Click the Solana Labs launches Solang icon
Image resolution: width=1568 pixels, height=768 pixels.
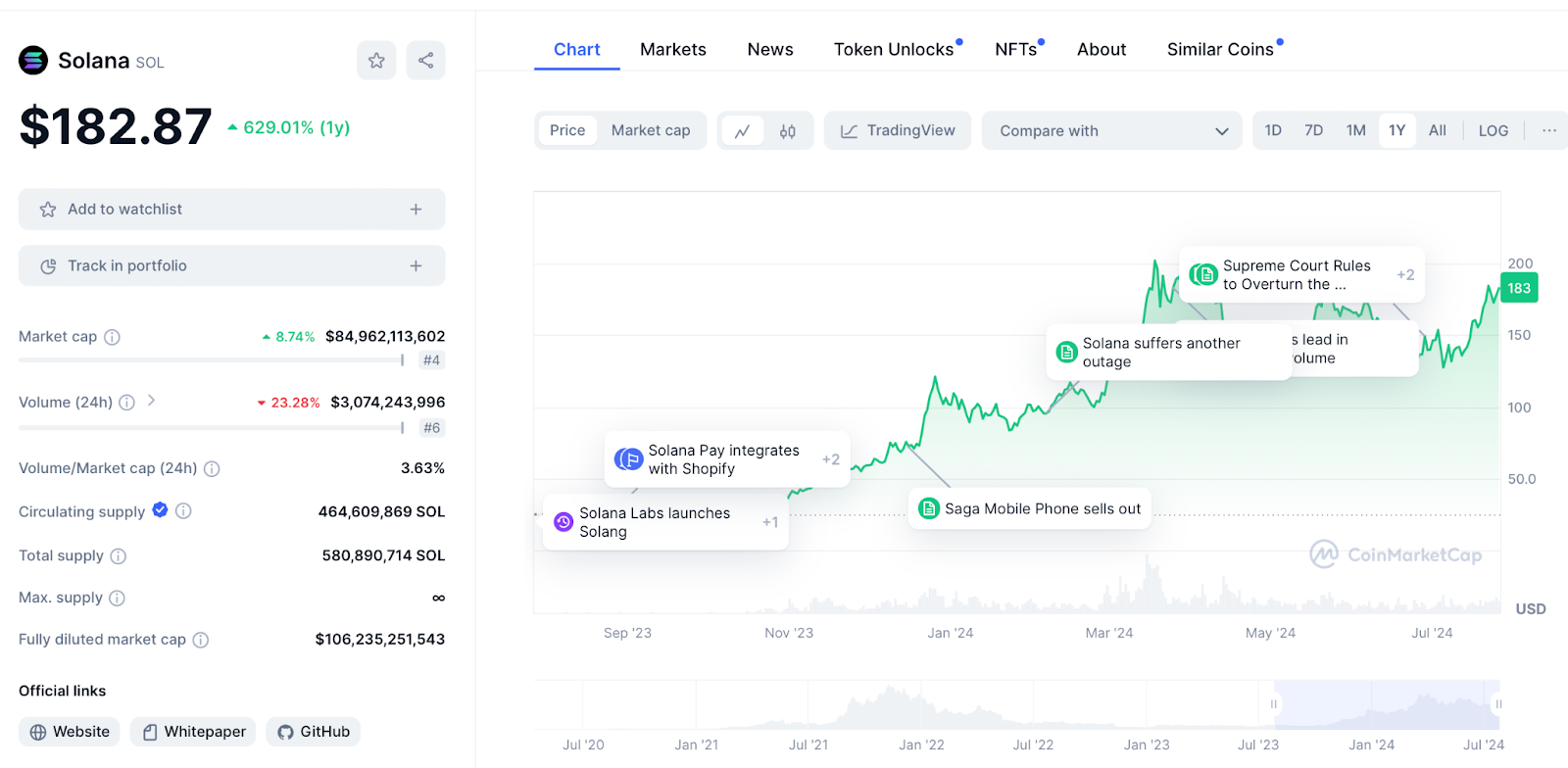click(563, 522)
